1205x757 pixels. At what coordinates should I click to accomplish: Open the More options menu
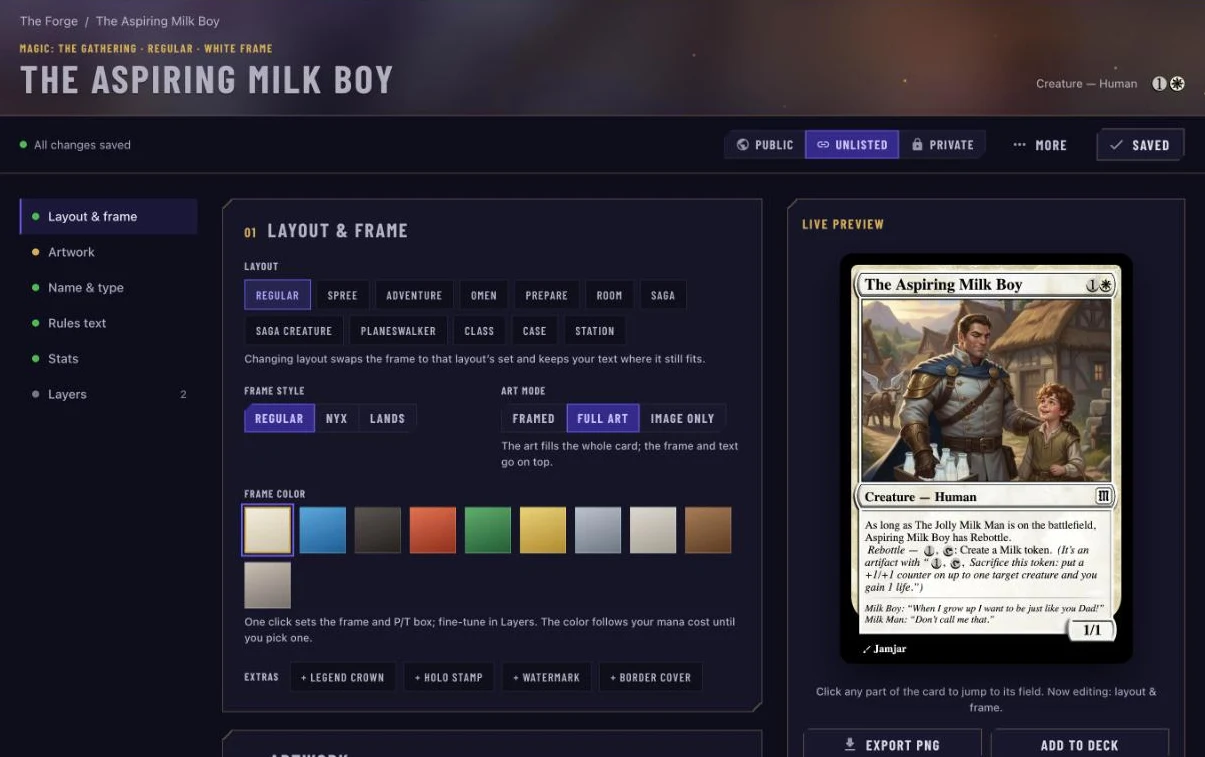1040,145
